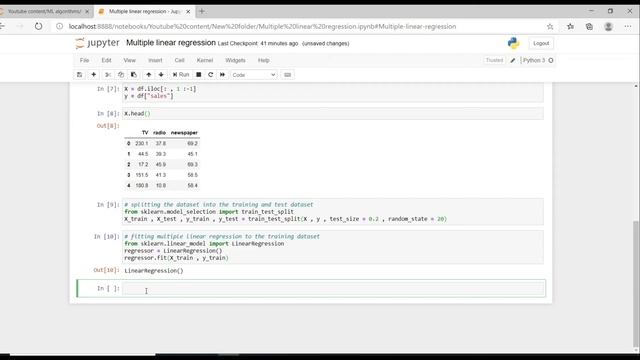Open the Edit menu
The width and height of the screenshot is (640, 360).
[107, 60]
